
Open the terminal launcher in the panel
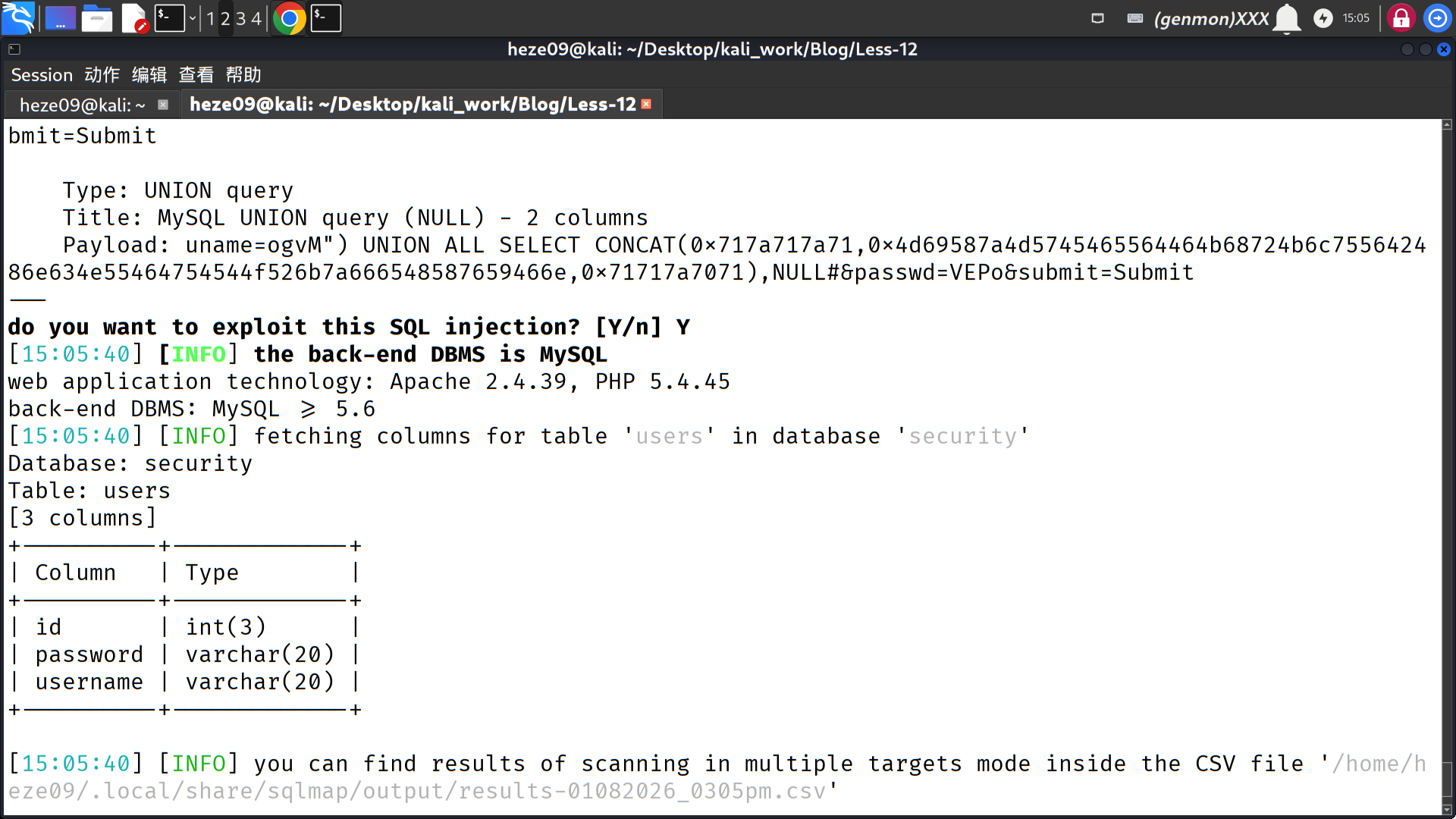[169, 18]
